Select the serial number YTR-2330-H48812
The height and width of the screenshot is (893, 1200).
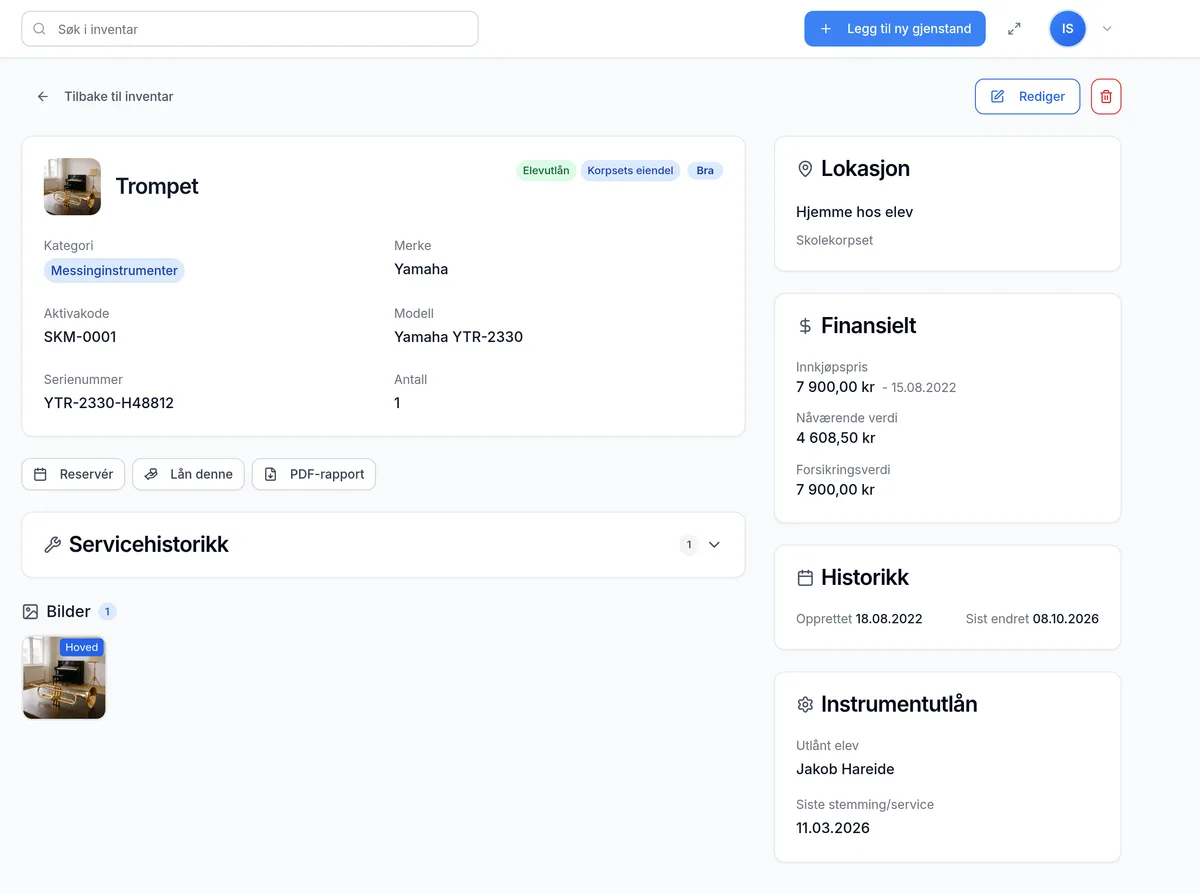109,403
